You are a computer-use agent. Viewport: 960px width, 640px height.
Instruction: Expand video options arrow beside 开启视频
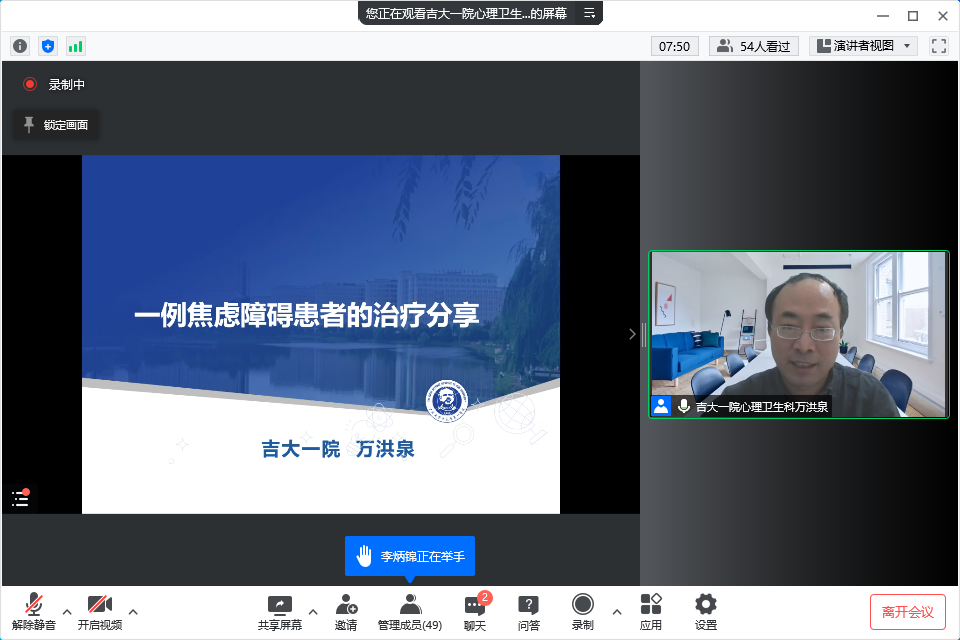[133, 611]
